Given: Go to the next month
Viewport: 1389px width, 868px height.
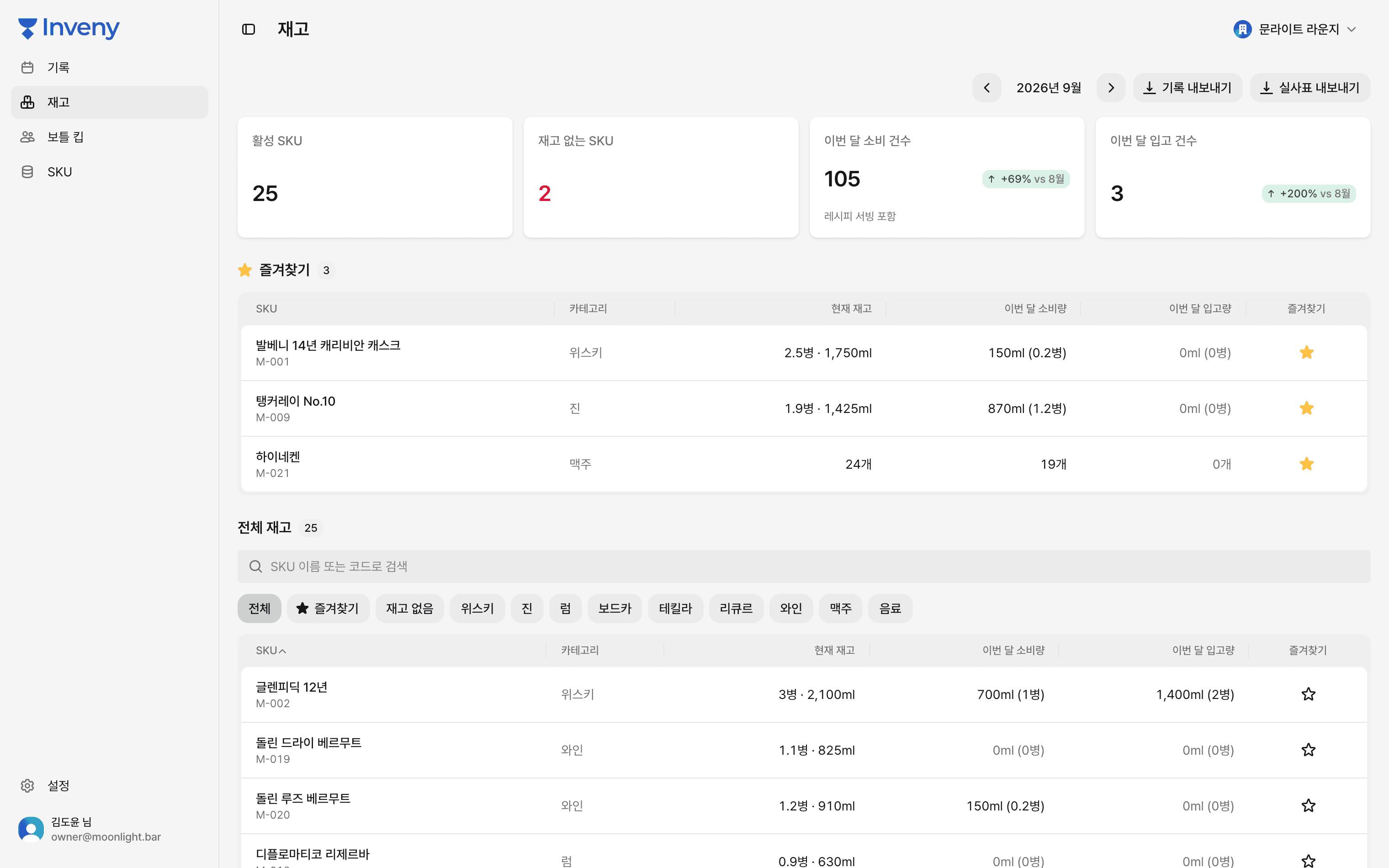Looking at the screenshot, I should pos(1111,88).
